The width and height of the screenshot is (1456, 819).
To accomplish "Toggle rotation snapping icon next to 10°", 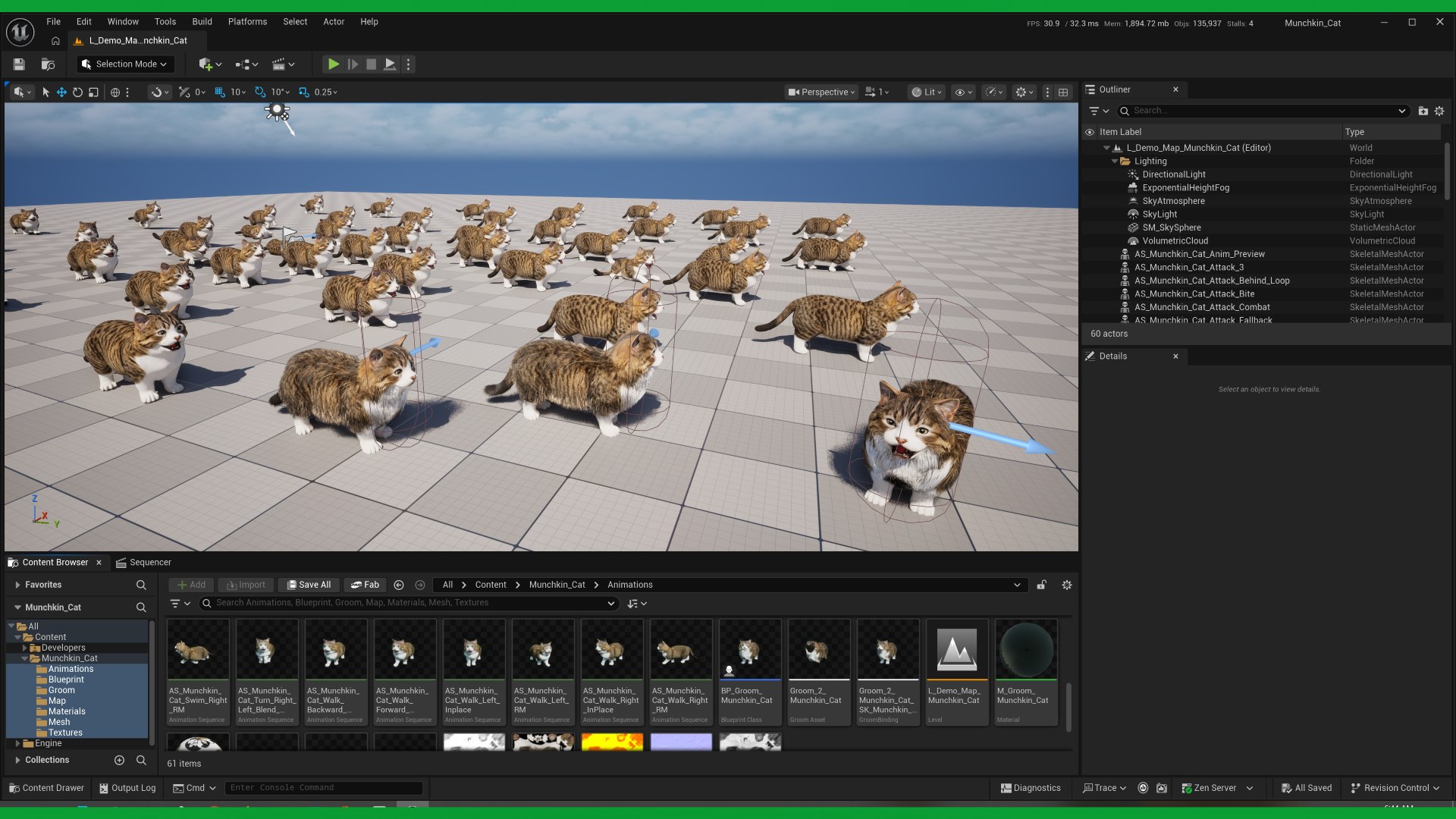I will [x=260, y=93].
